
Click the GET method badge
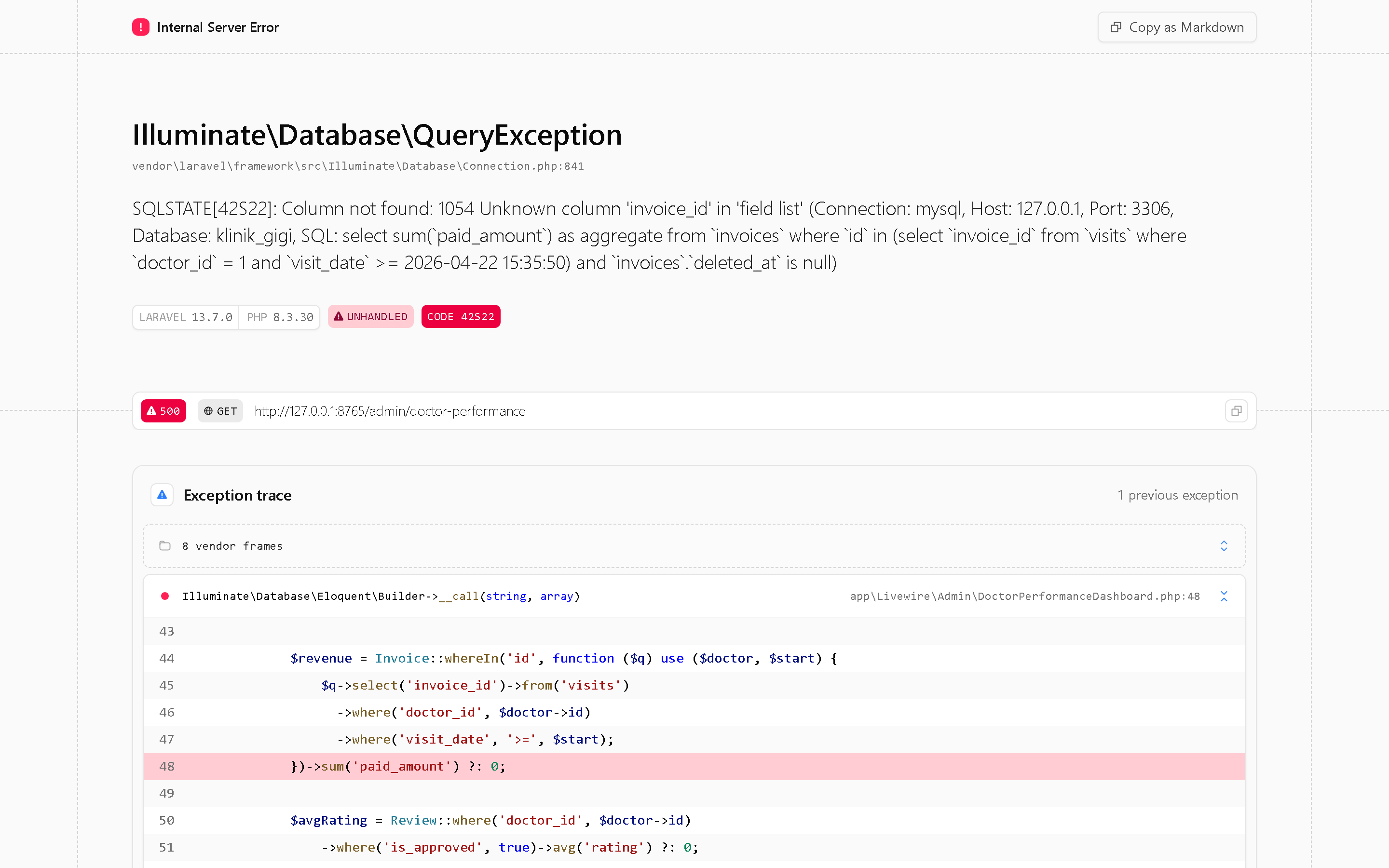(220, 411)
